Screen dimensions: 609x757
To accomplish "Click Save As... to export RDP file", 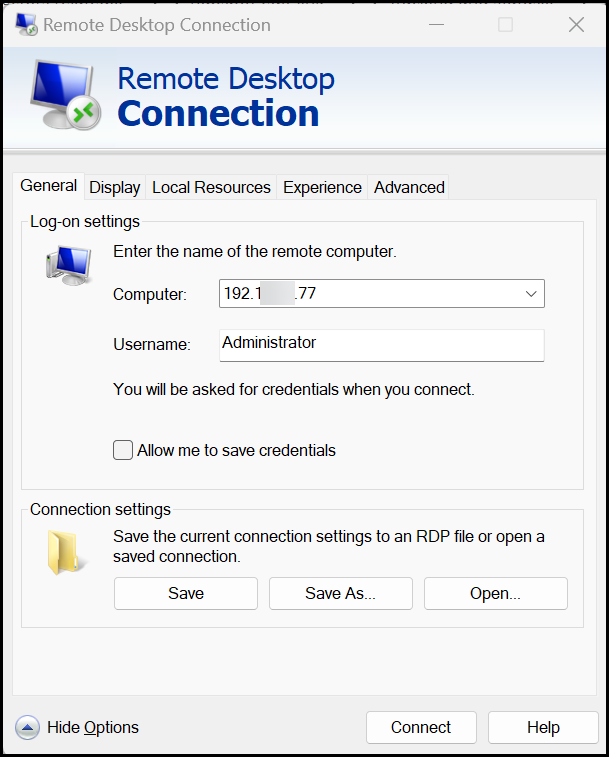I will pos(340,594).
